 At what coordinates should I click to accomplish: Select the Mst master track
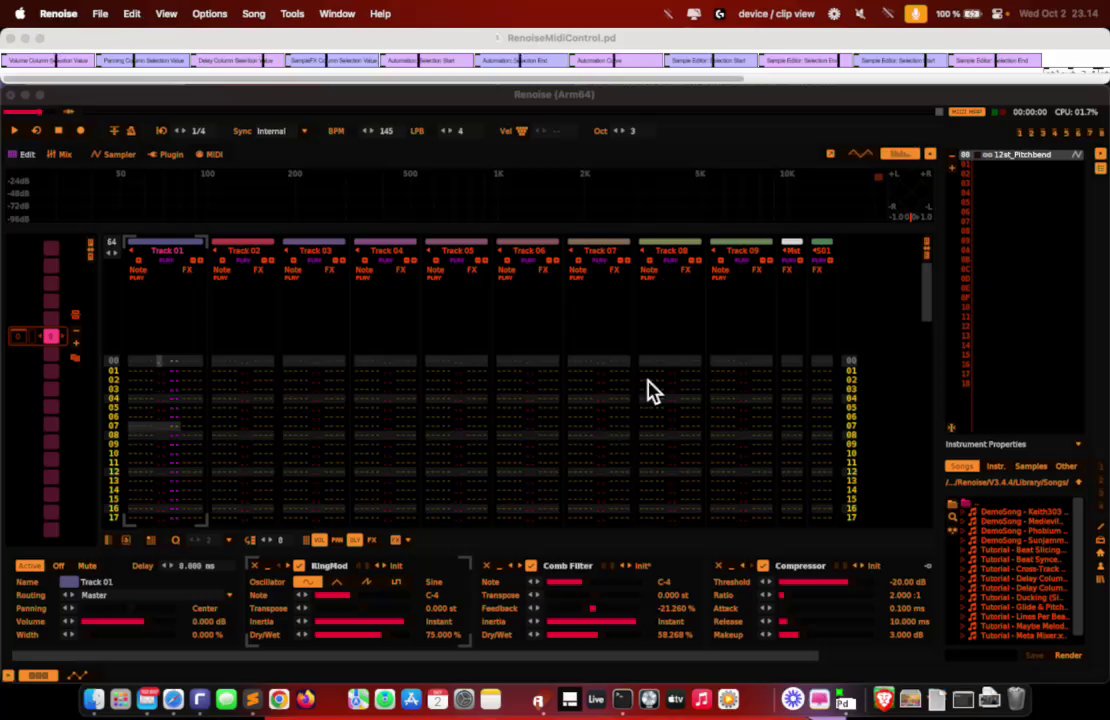click(x=791, y=251)
